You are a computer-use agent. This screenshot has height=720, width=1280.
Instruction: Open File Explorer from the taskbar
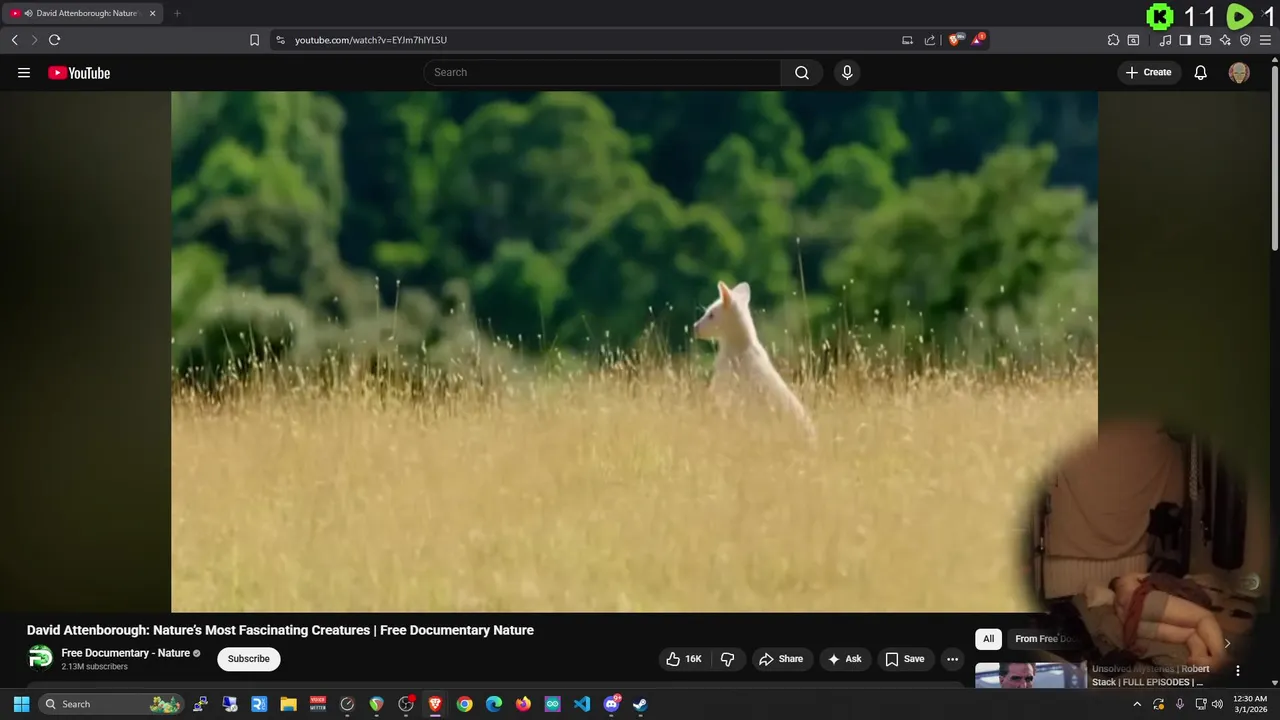(288, 704)
